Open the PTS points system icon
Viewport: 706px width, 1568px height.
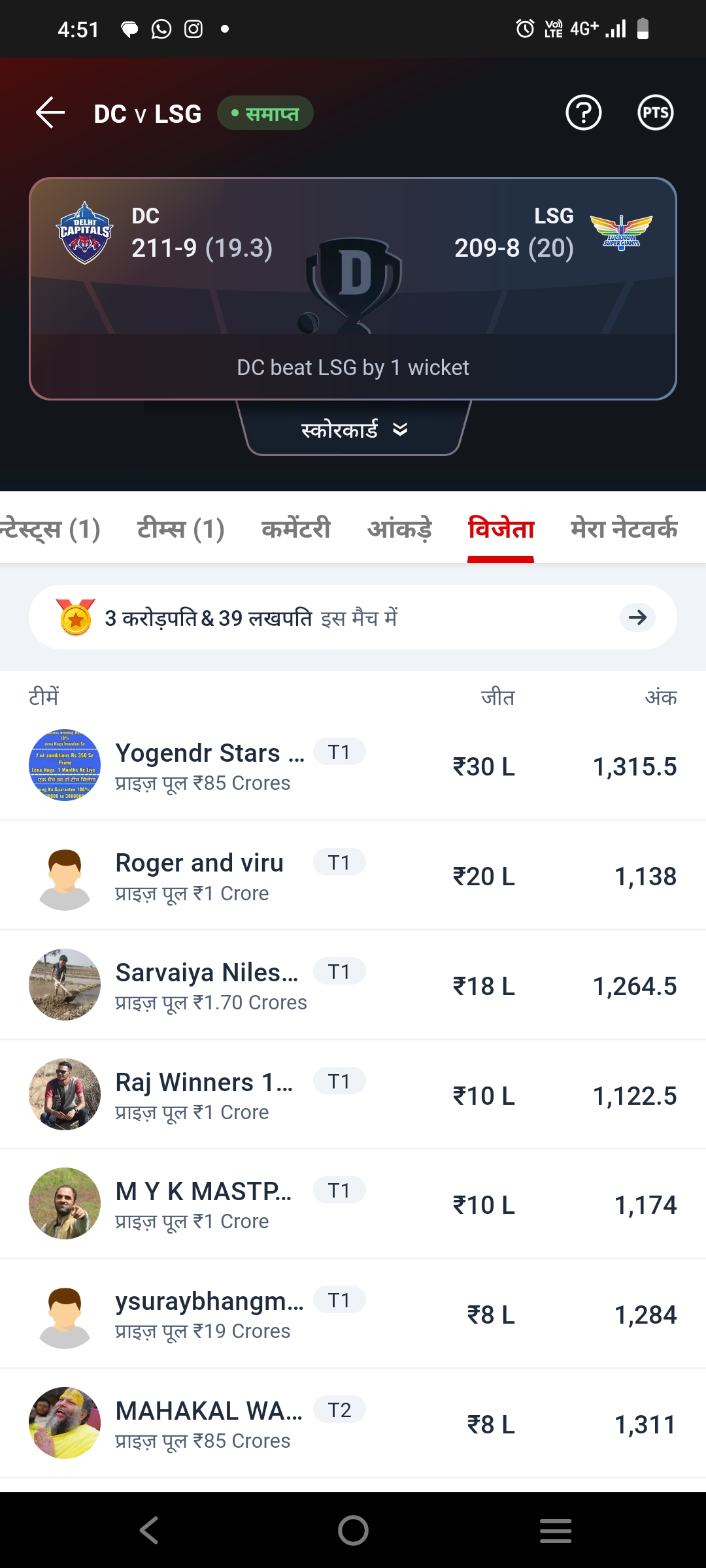coord(655,113)
